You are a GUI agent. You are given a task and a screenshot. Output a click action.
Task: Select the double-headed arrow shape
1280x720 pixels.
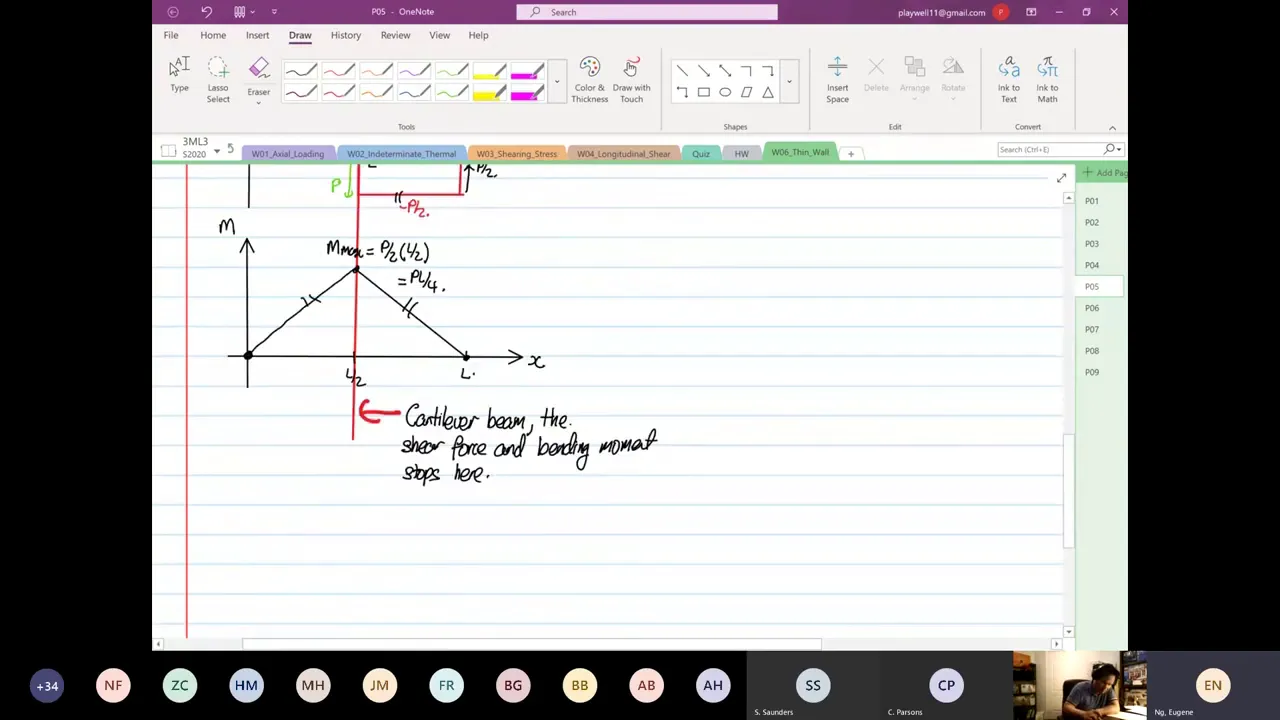(x=725, y=71)
